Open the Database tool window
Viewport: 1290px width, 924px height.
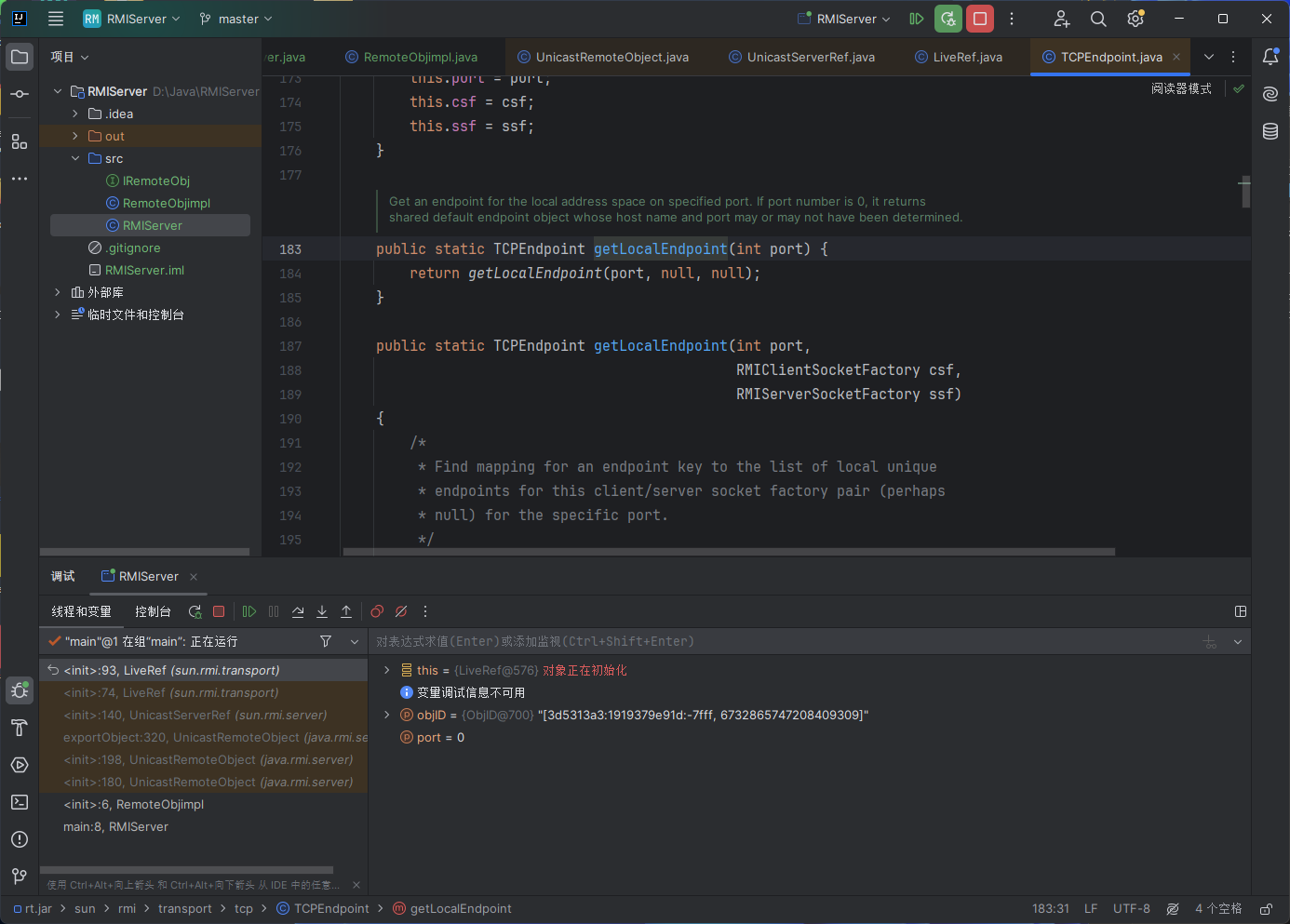[1270, 131]
